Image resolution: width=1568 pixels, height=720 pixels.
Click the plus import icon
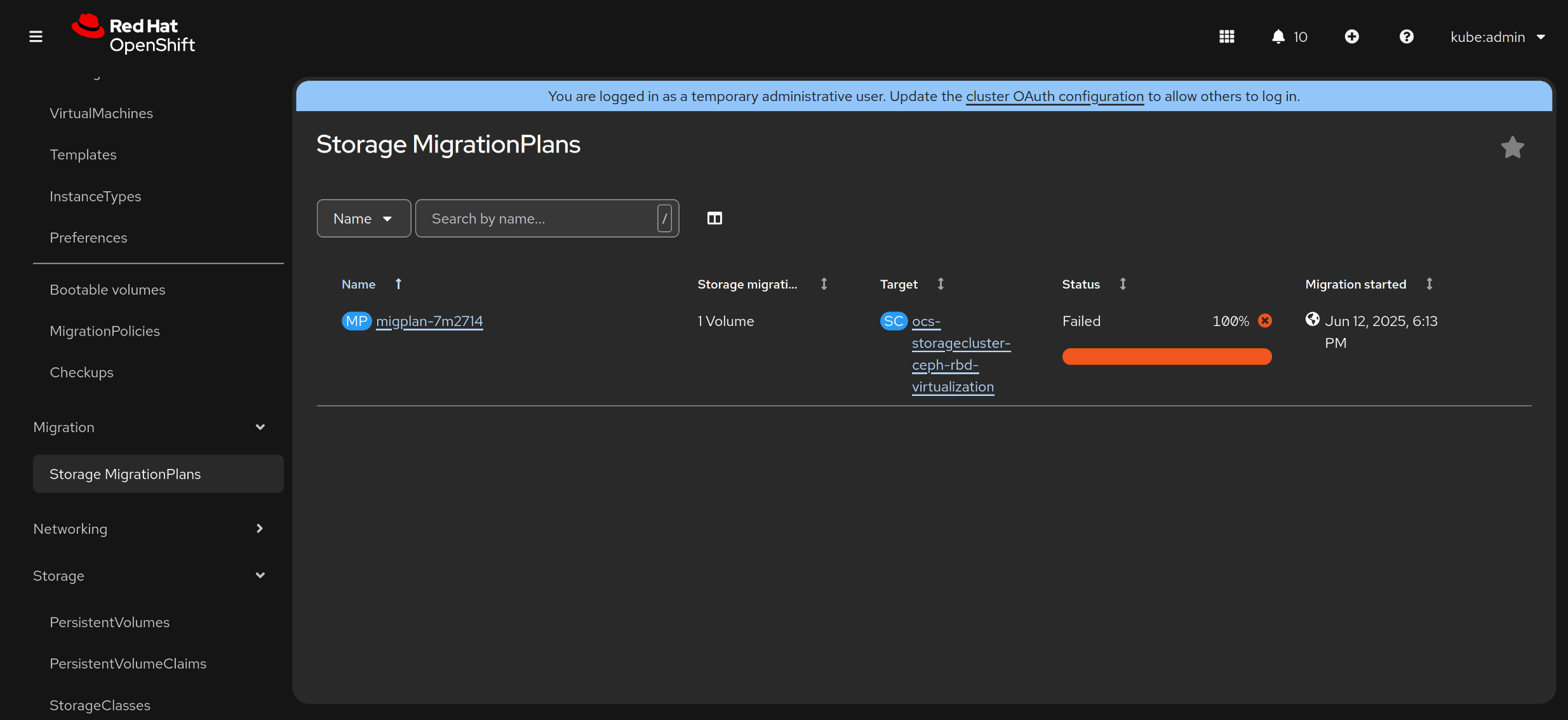tap(1351, 37)
